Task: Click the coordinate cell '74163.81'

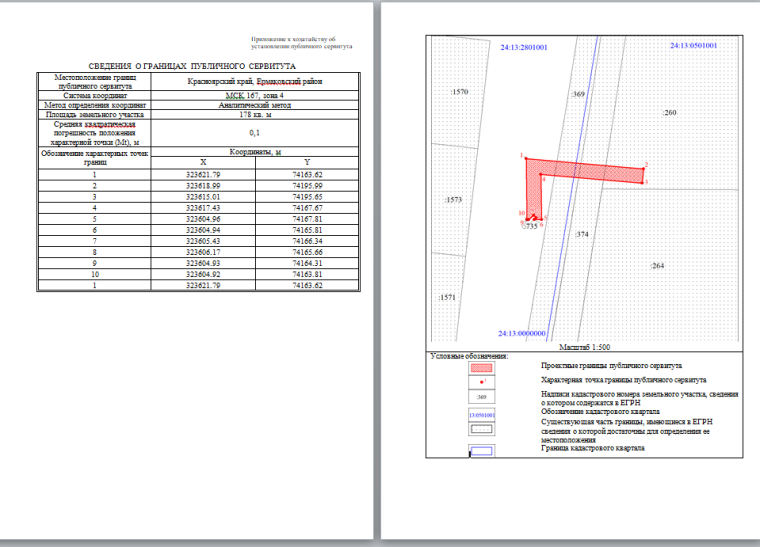Action: 307,275
